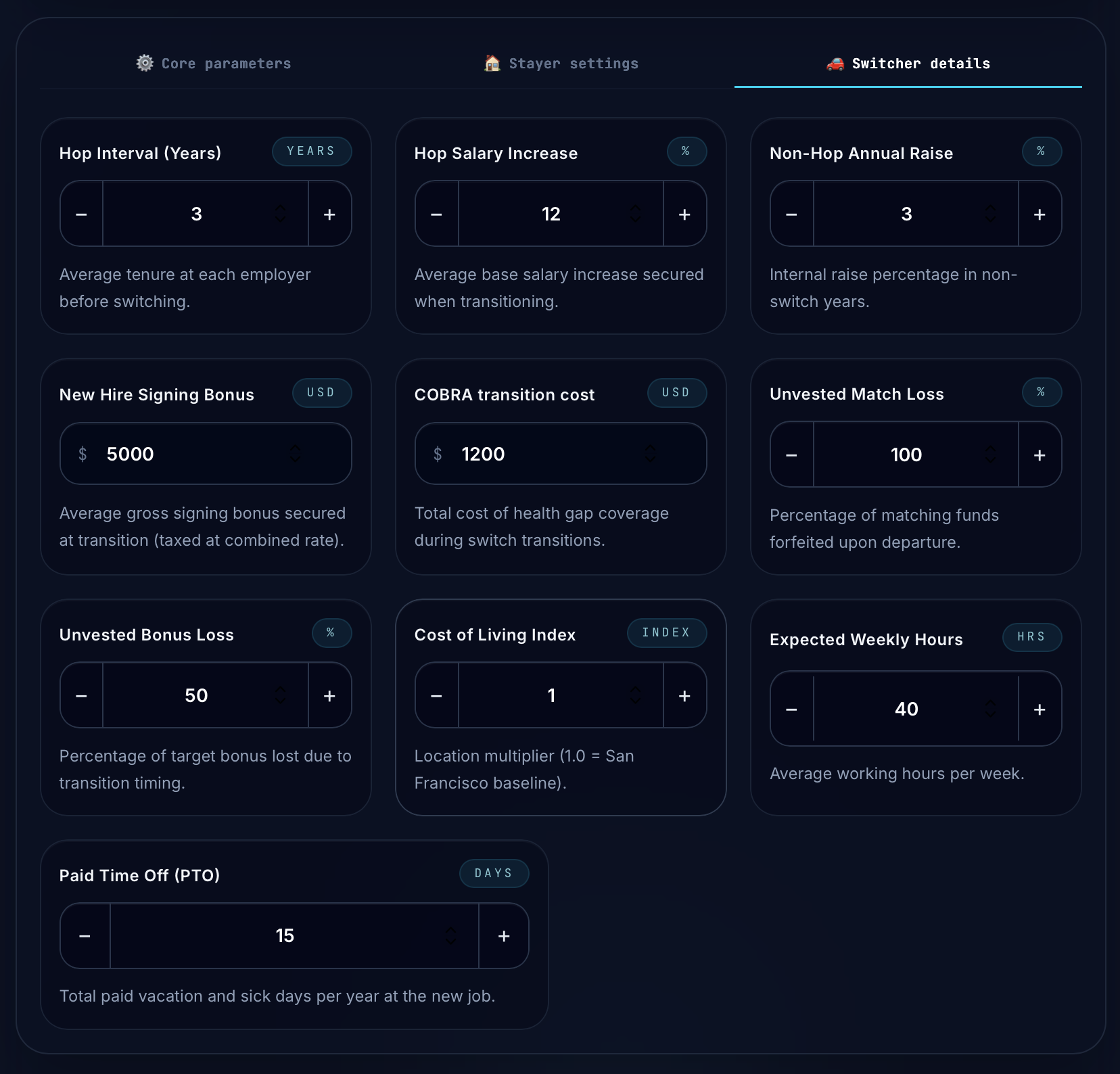This screenshot has height=1074, width=1120.
Task: Increase Unvested Bonus Loss with plus
Action: pos(329,696)
